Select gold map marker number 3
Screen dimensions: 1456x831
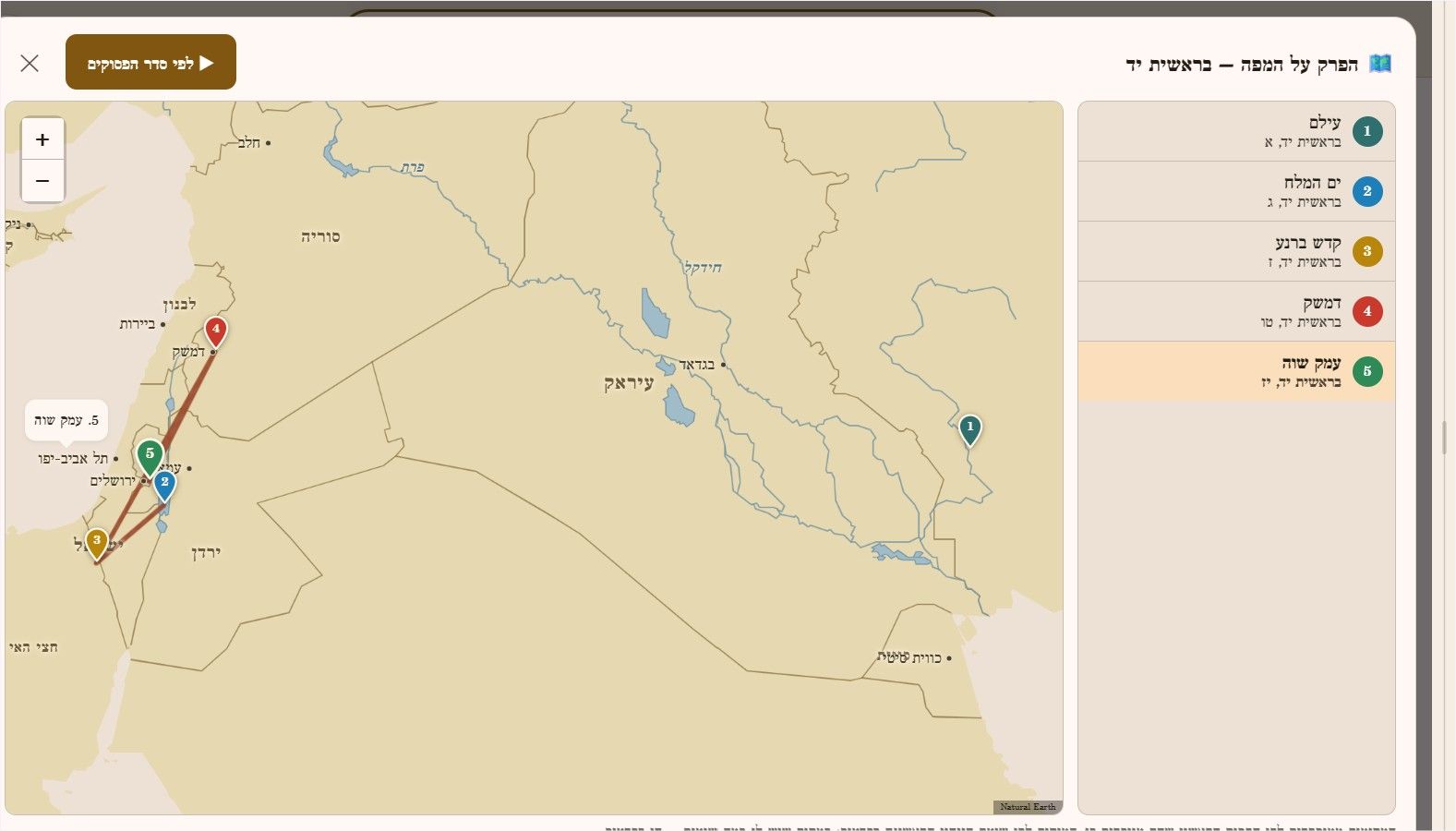point(97,543)
